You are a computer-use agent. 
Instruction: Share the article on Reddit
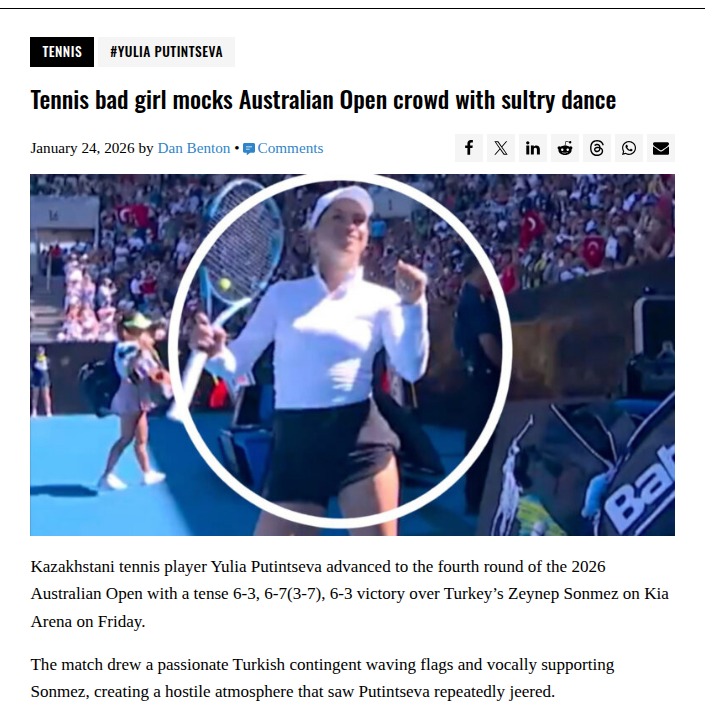(x=565, y=148)
